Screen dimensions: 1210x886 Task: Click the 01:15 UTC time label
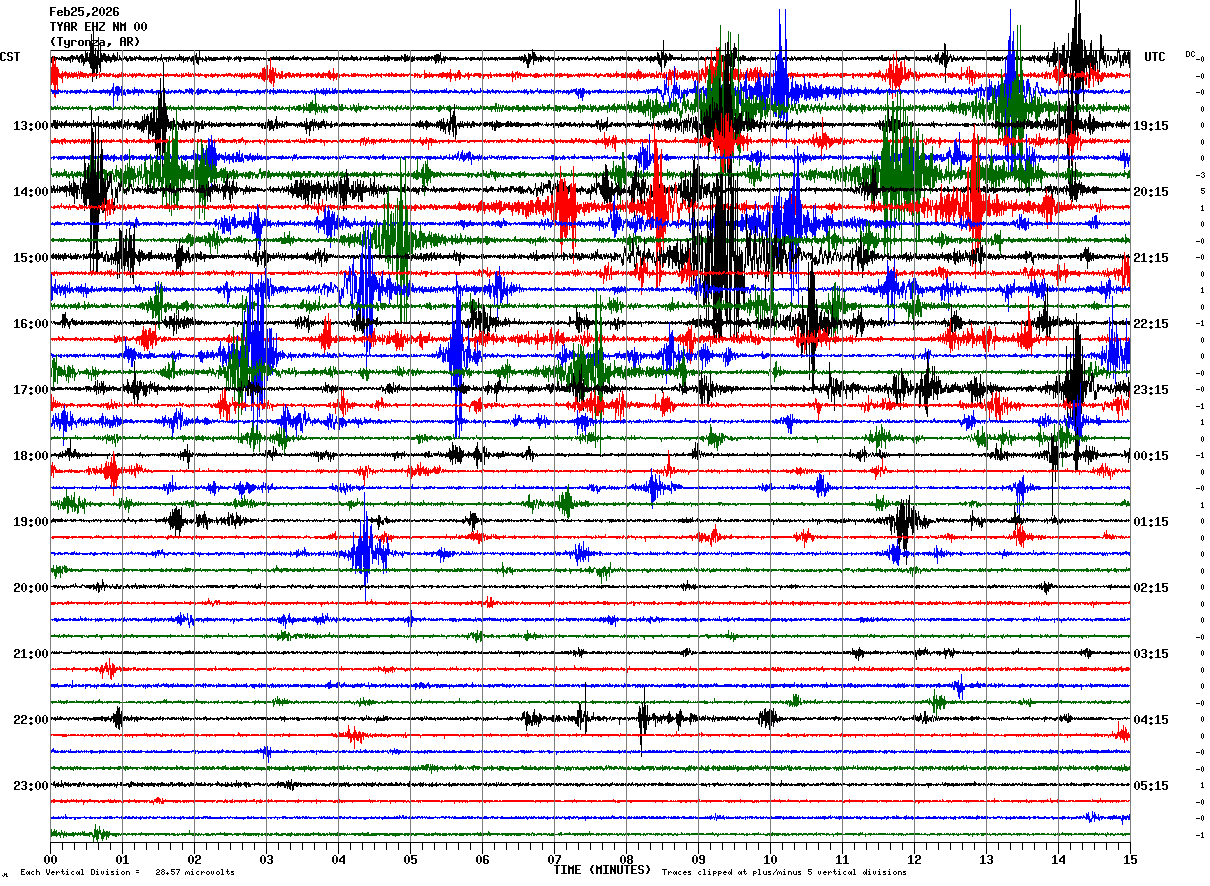[x=1151, y=522]
